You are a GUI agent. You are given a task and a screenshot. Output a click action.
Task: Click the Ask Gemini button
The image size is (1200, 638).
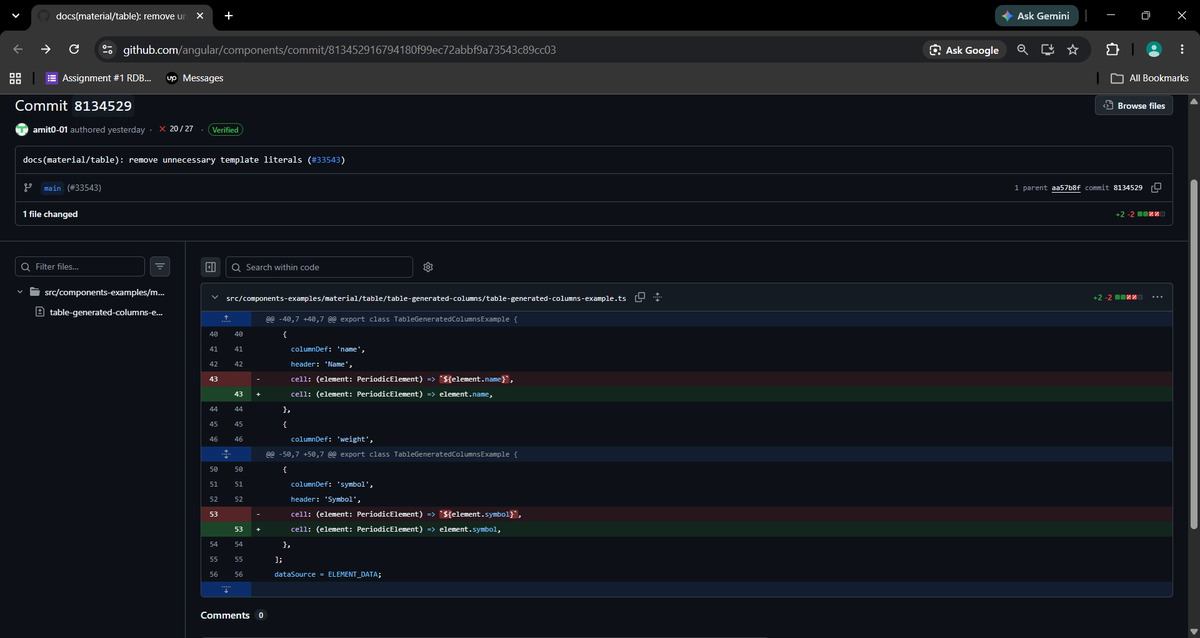1038,16
